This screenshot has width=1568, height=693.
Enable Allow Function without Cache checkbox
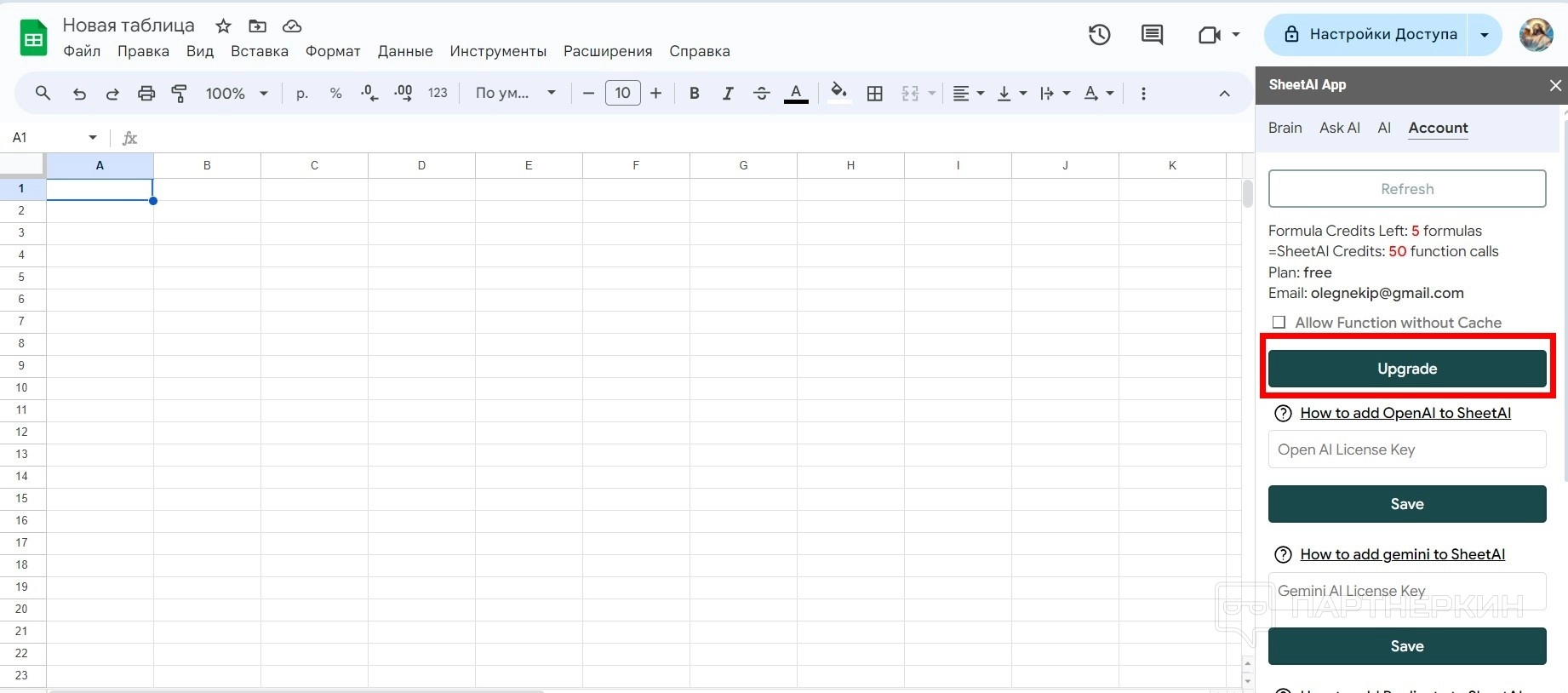click(x=1279, y=323)
